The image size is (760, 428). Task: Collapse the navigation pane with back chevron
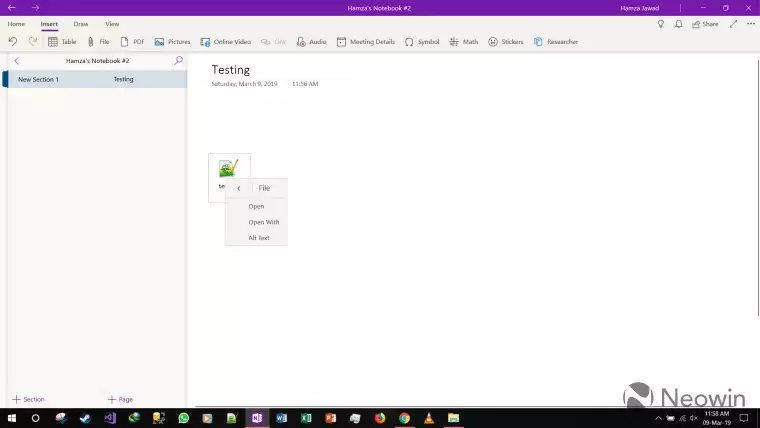16,61
